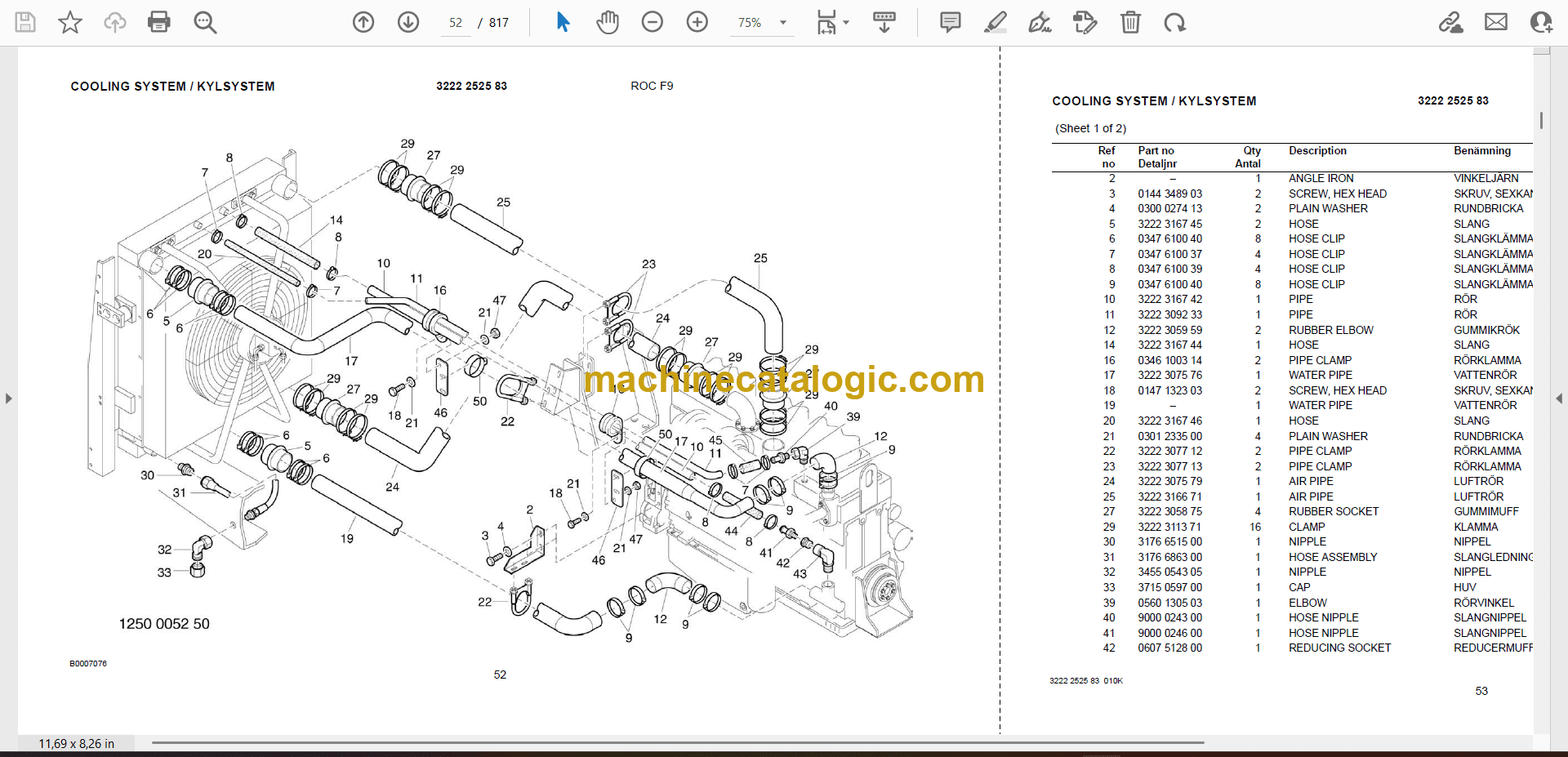
Task: Click the REDUCING SOCKET description
Action: coord(1339,648)
